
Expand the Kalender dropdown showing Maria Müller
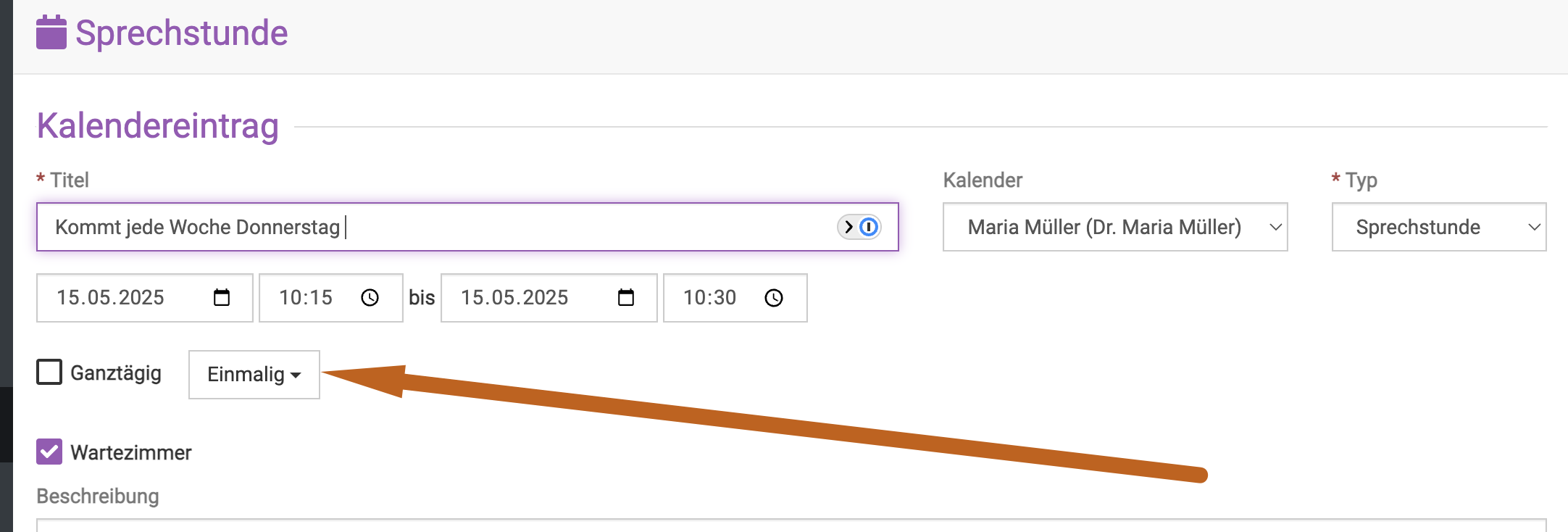pos(1115,227)
